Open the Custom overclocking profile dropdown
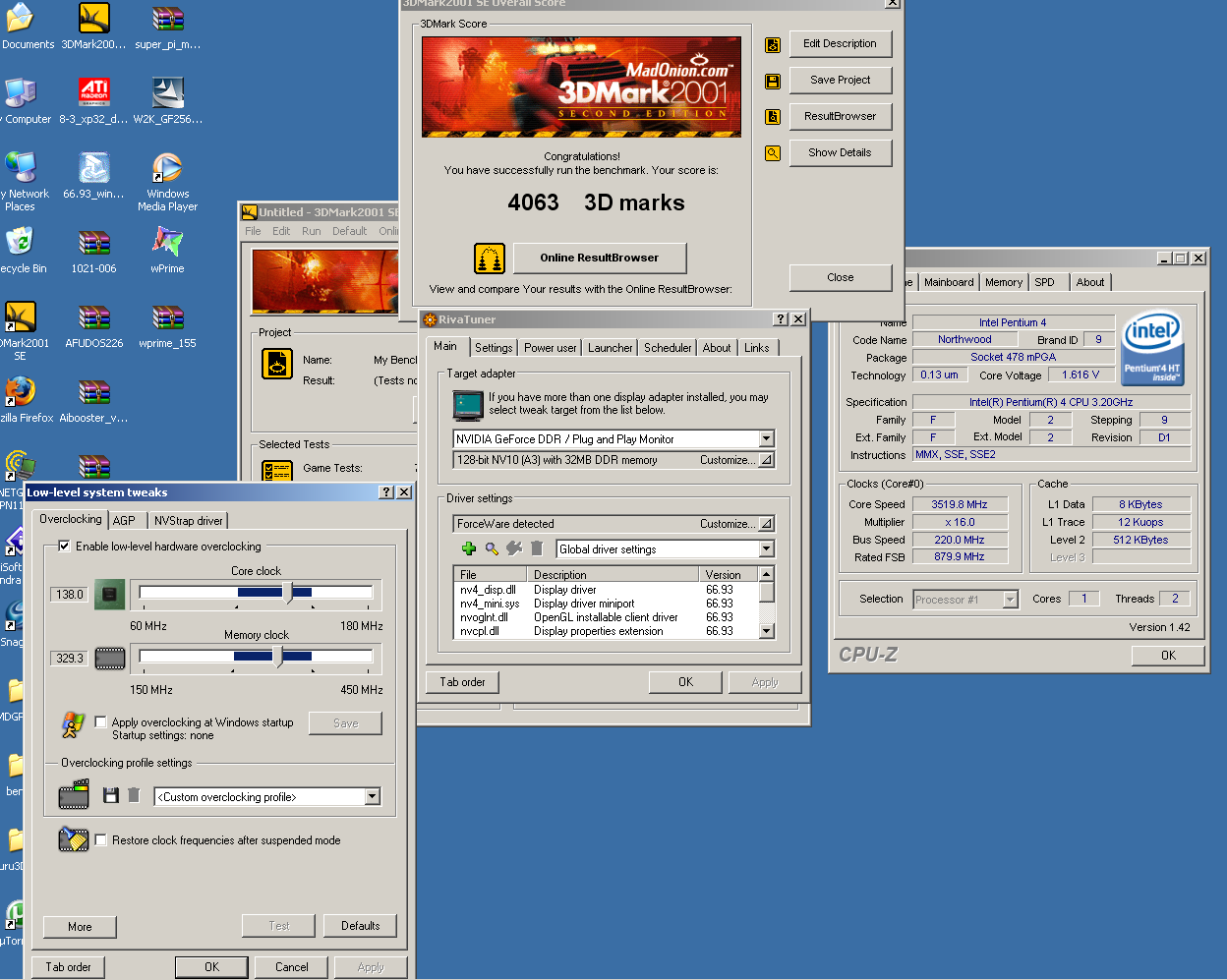 (x=373, y=797)
